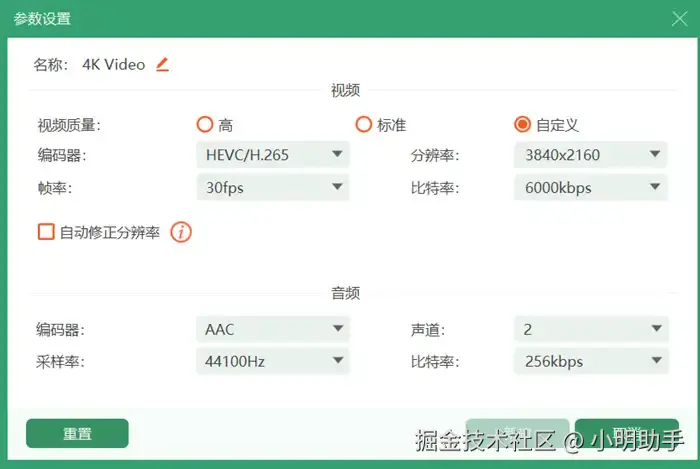Select the 自定义 video quality radio button
This screenshot has height=469, width=700.
point(522,125)
